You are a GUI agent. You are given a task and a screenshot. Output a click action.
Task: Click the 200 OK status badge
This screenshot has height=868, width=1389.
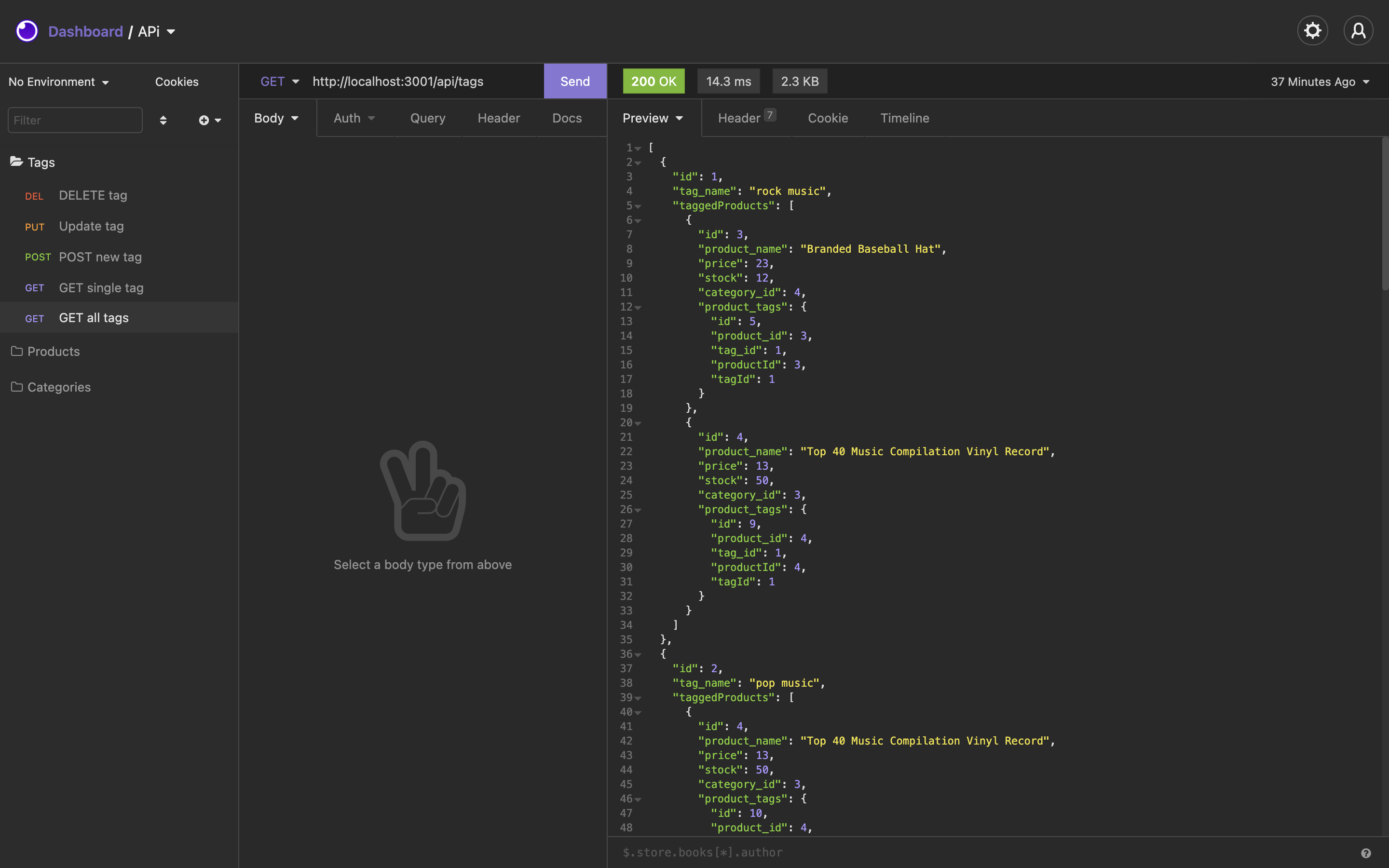(654, 81)
